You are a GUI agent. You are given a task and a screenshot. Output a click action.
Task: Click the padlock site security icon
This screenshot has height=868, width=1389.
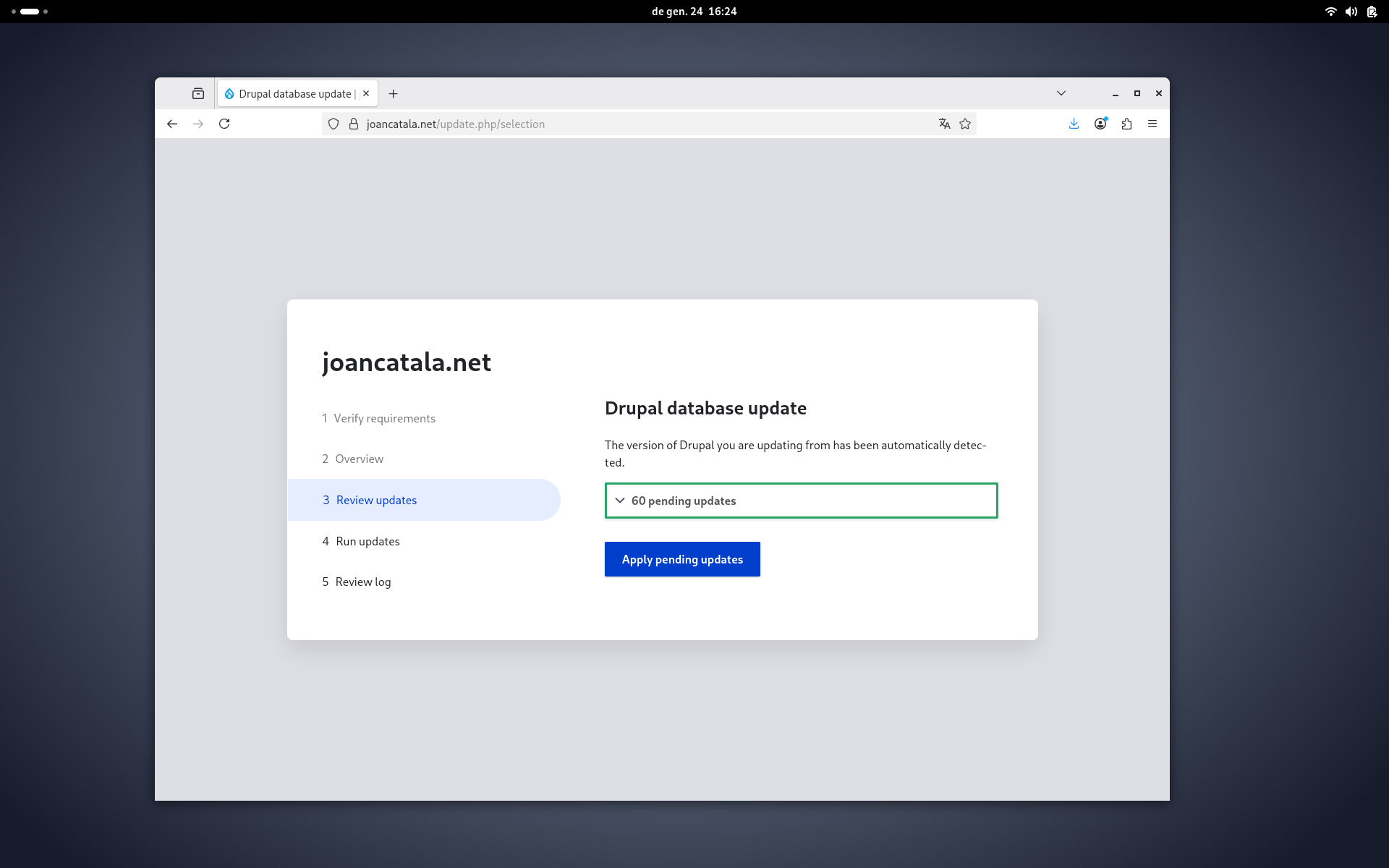pos(353,124)
